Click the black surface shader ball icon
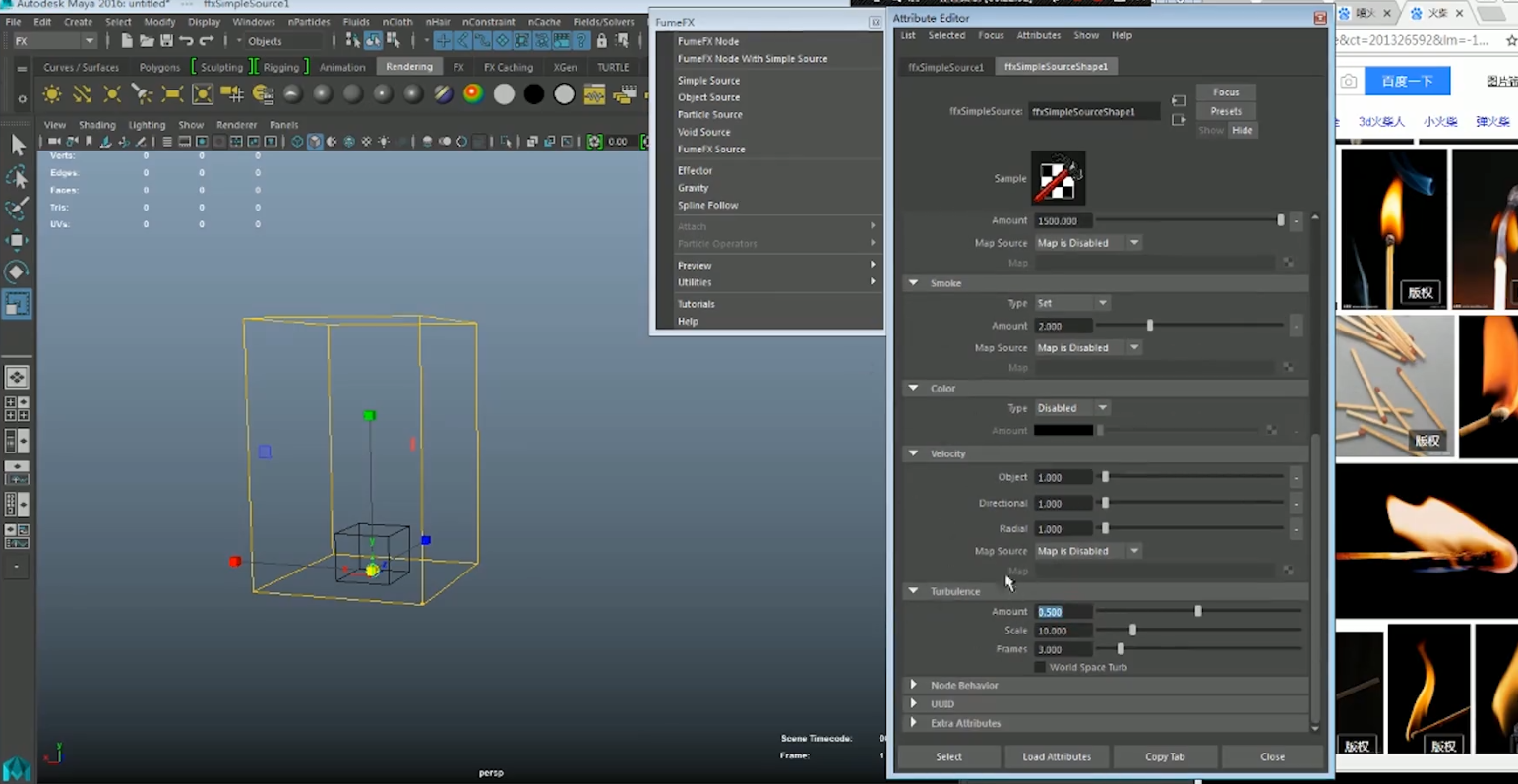 click(x=533, y=94)
